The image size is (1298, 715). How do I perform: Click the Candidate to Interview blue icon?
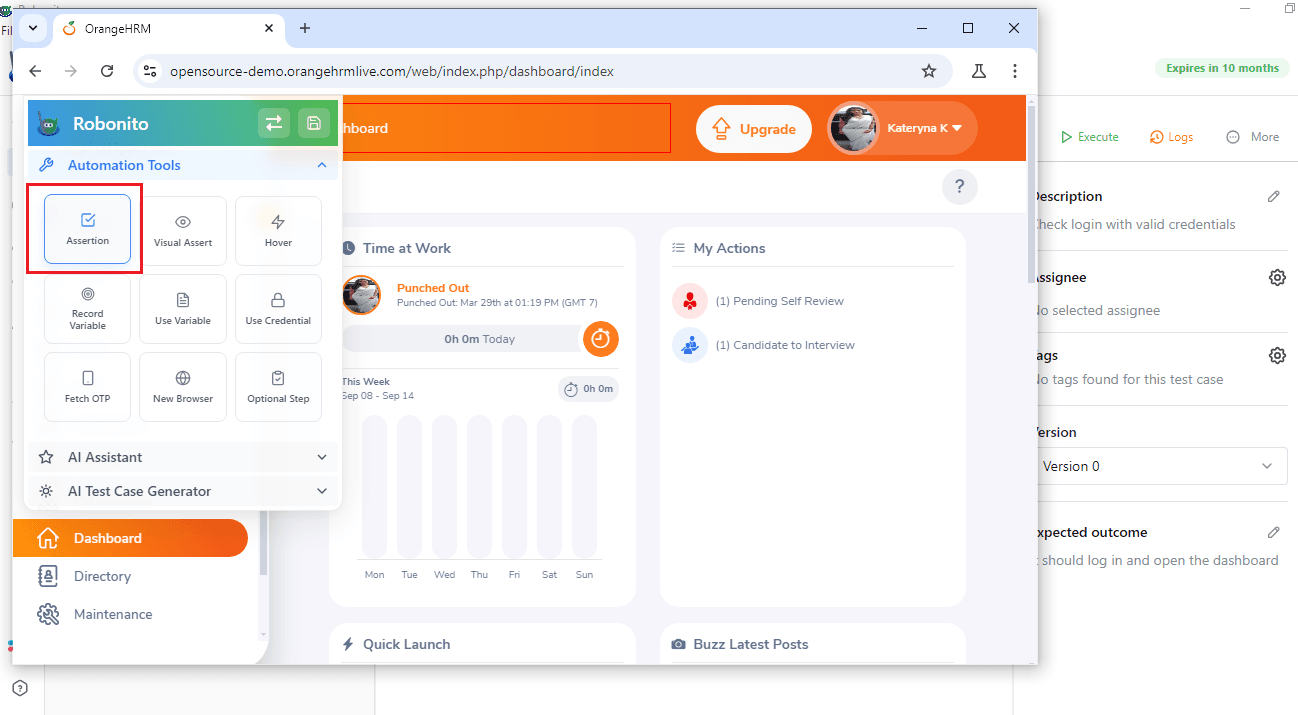(x=690, y=345)
